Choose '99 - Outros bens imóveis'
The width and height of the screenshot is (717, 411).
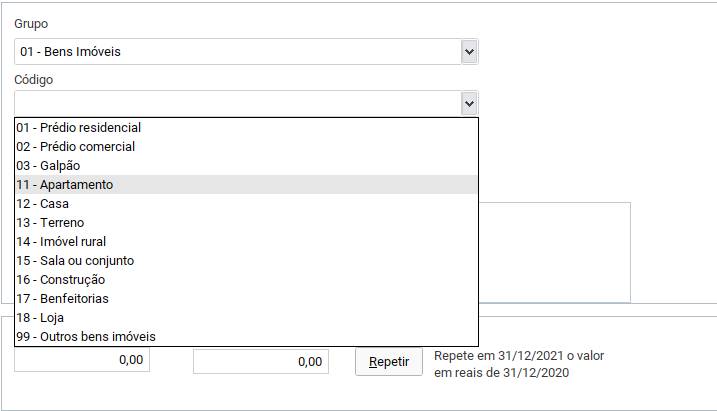tap(86, 337)
